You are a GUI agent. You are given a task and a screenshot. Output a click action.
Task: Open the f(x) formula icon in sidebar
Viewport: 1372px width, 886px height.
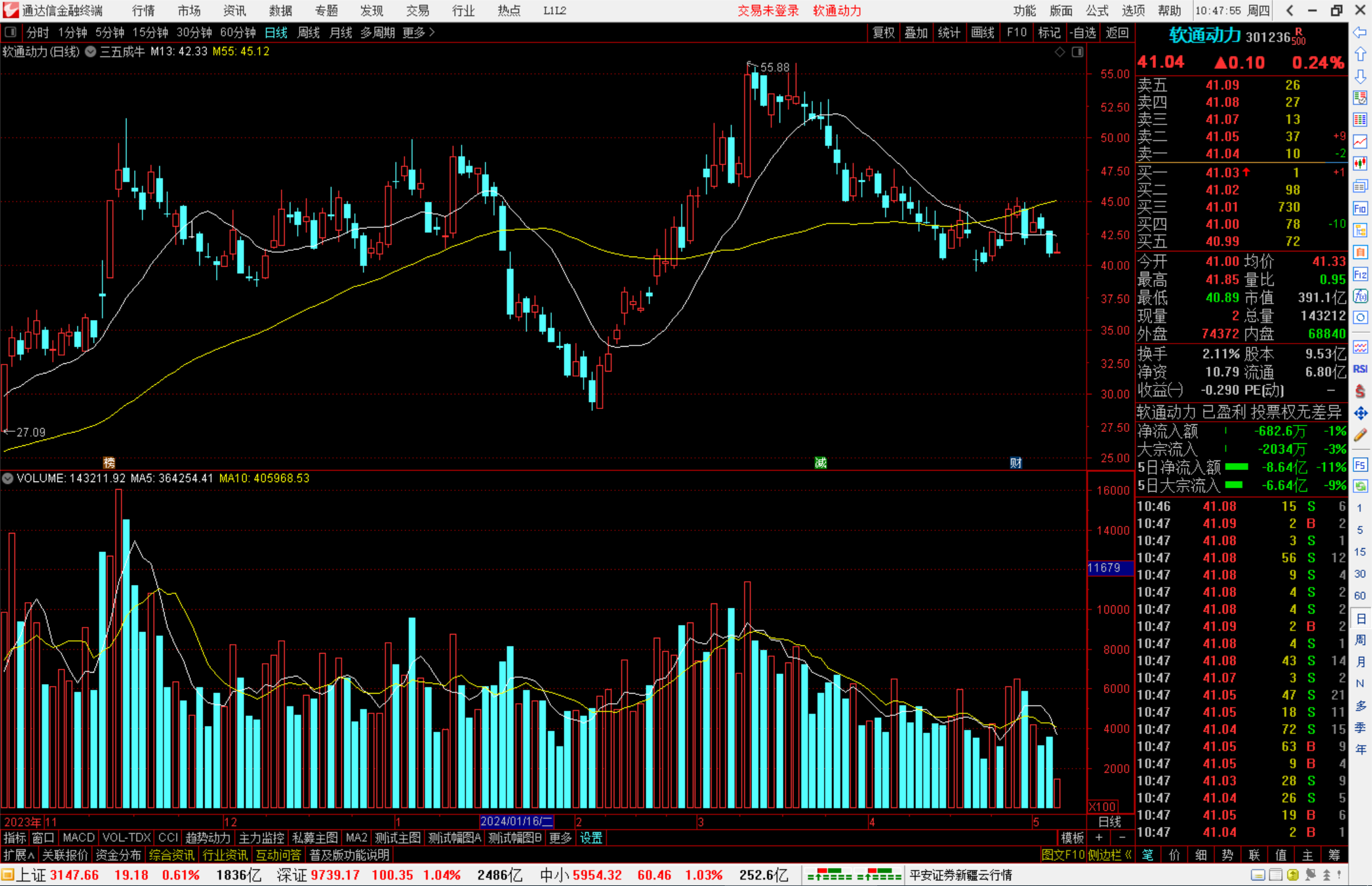1360,296
